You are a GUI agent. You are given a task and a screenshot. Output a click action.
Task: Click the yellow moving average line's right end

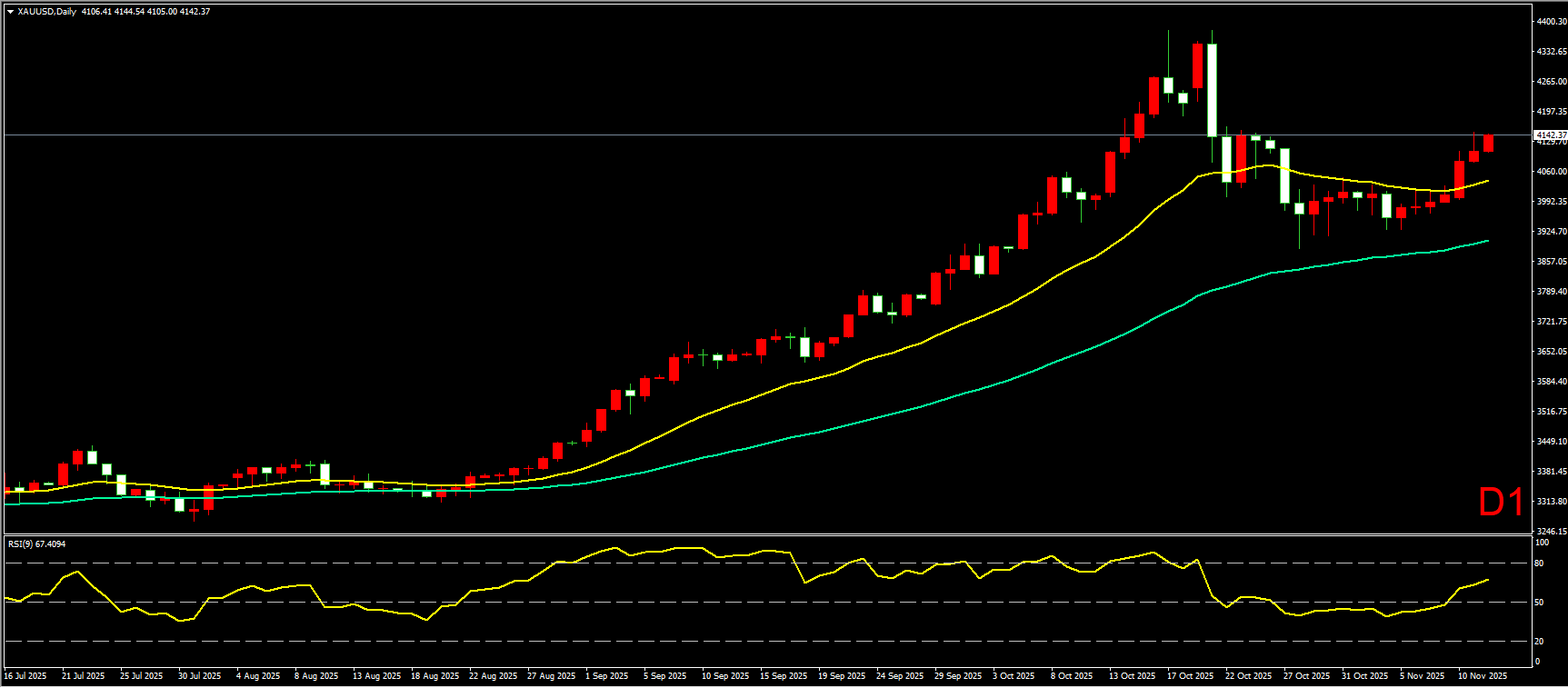click(x=1487, y=181)
